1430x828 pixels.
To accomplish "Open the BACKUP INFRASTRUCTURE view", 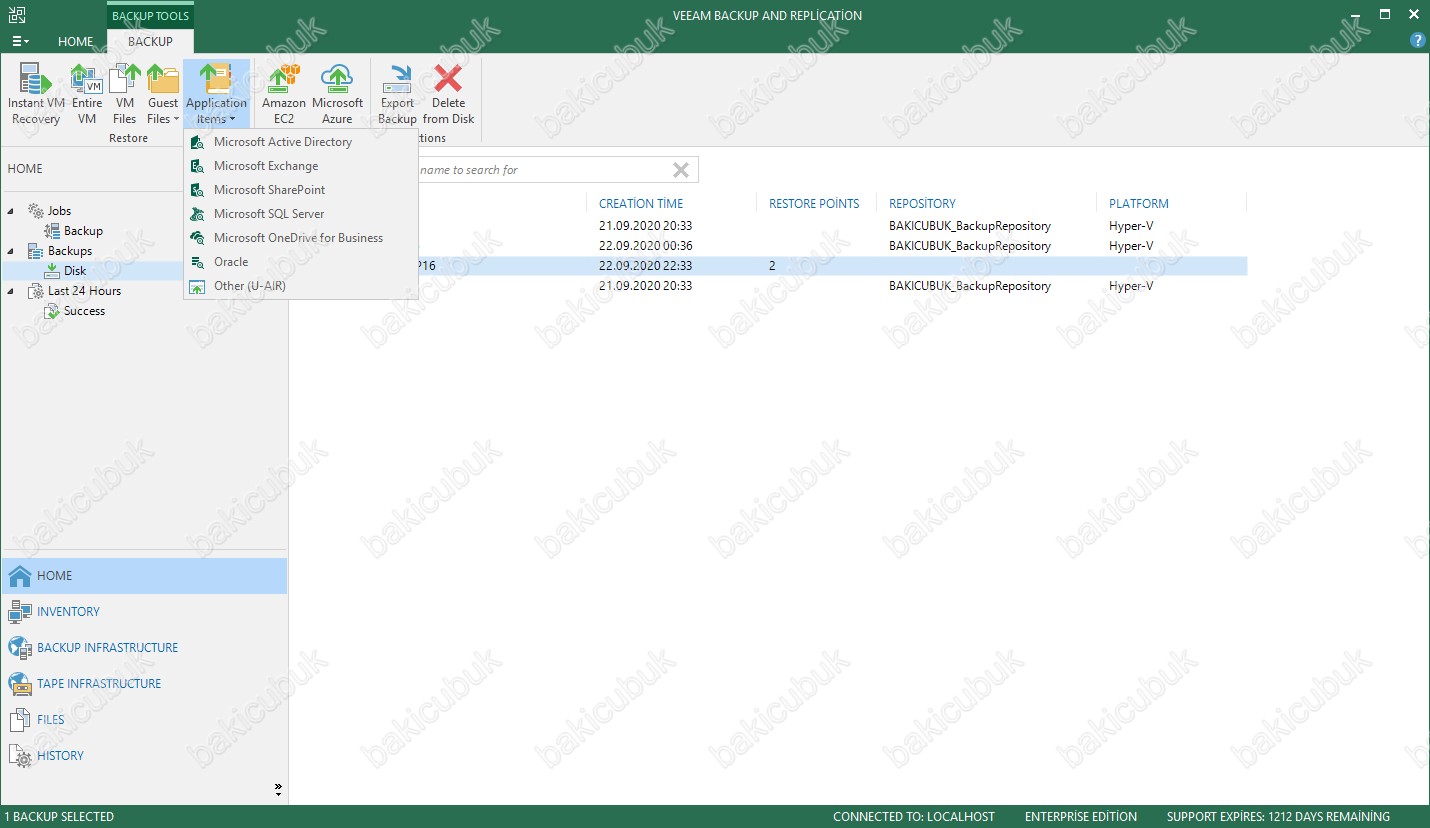I will pos(144,648).
